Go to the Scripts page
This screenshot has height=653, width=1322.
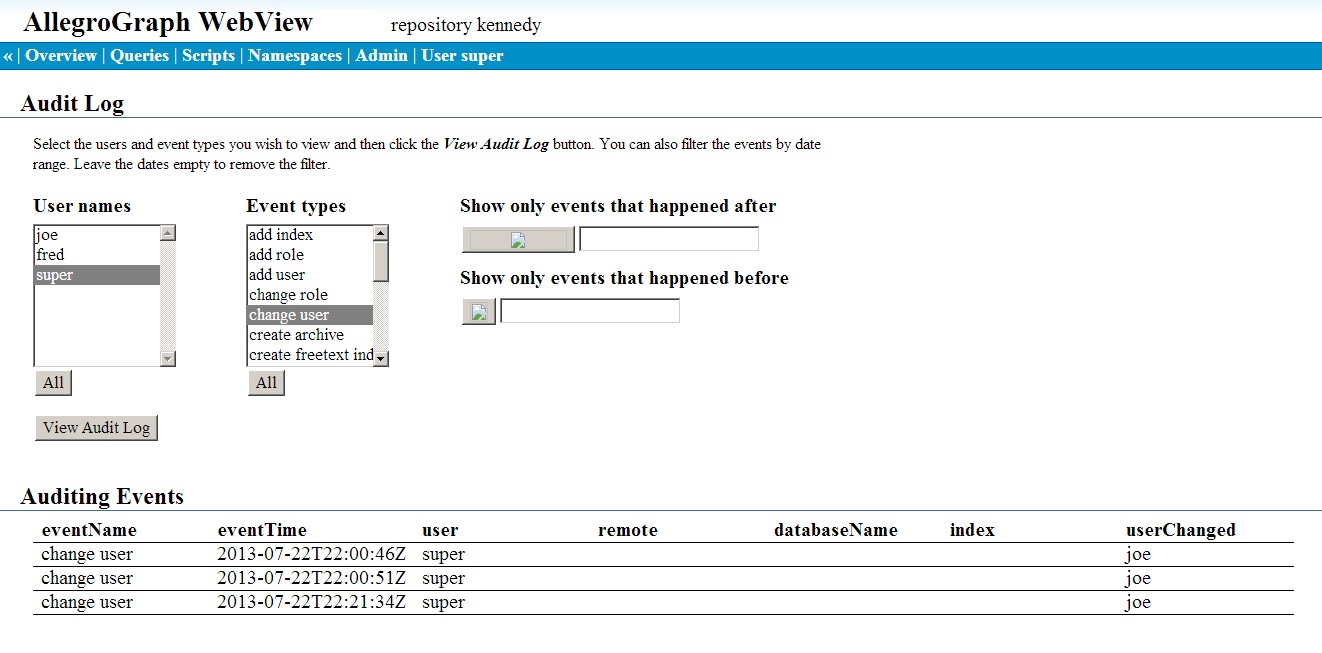pos(208,56)
